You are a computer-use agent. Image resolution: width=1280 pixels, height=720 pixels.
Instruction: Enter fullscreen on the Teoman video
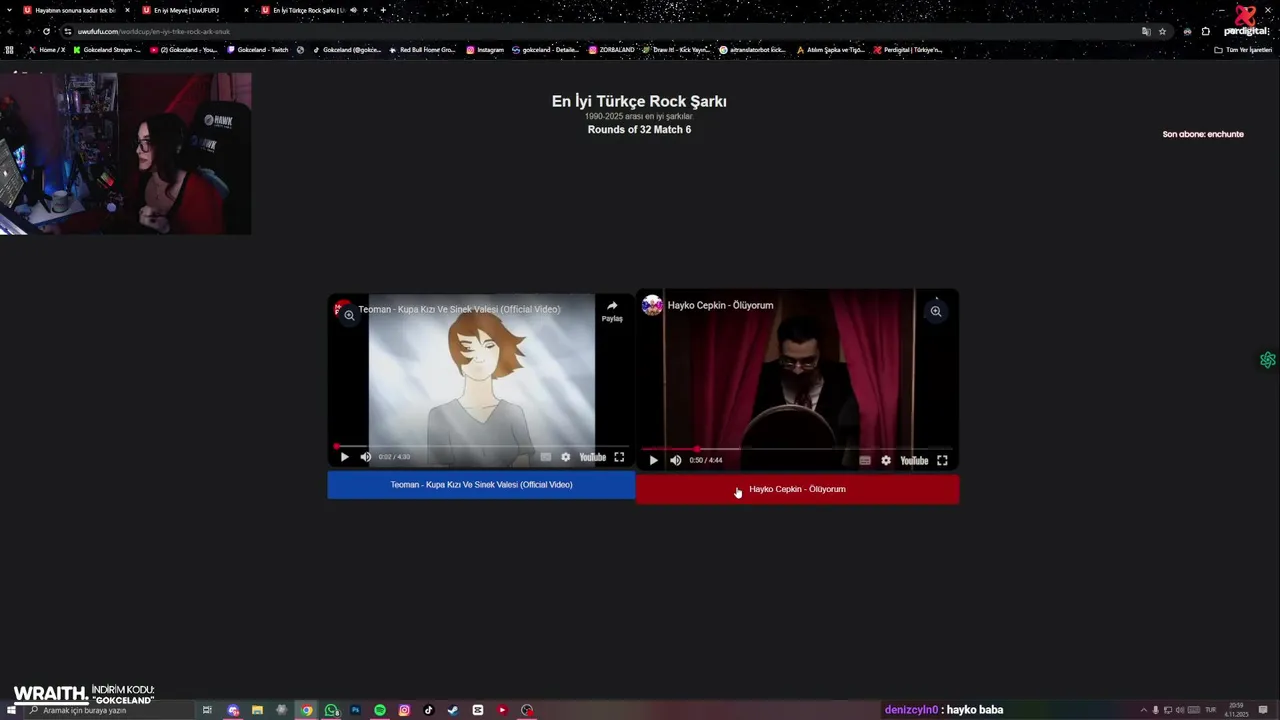point(619,457)
